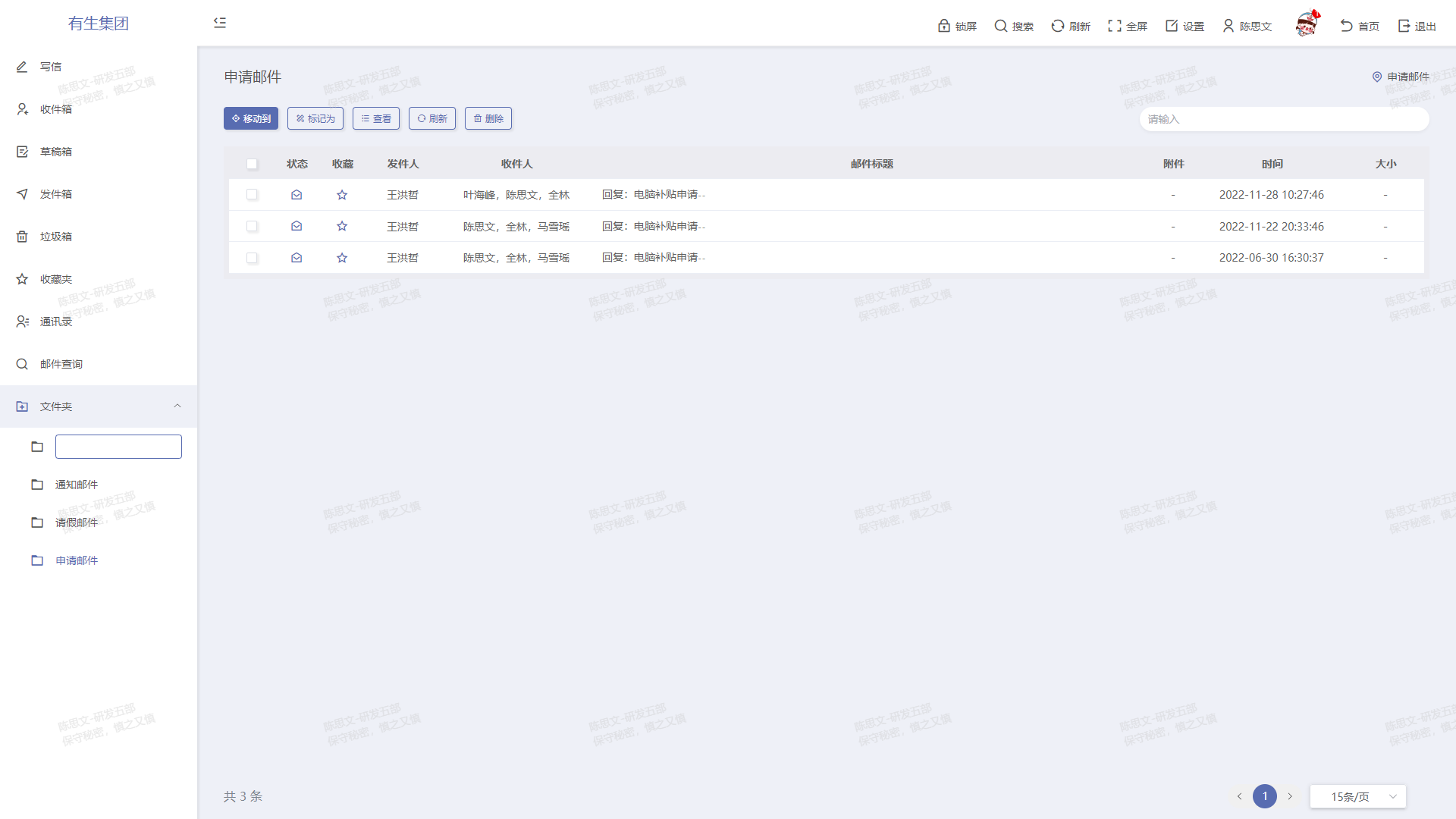Click the fullscreen icon in the top bar
Image resolution: width=1456 pixels, height=819 pixels.
1114,26
